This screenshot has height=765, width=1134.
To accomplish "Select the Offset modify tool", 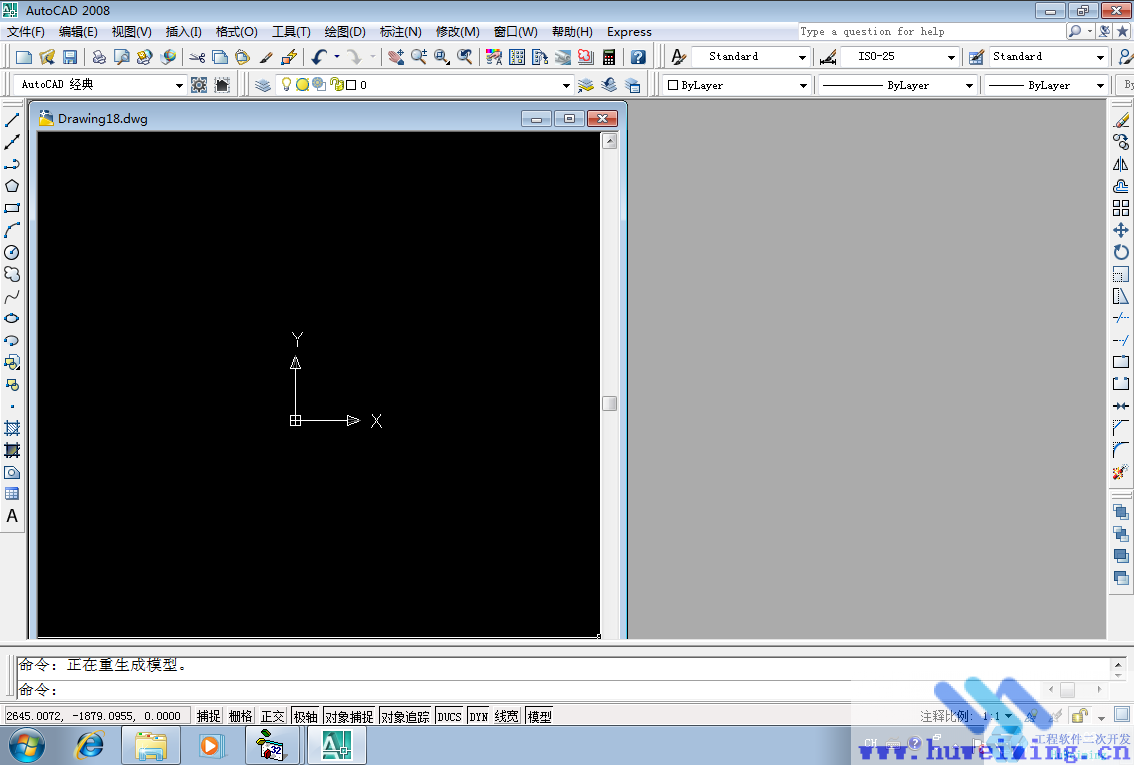I will (x=1121, y=186).
